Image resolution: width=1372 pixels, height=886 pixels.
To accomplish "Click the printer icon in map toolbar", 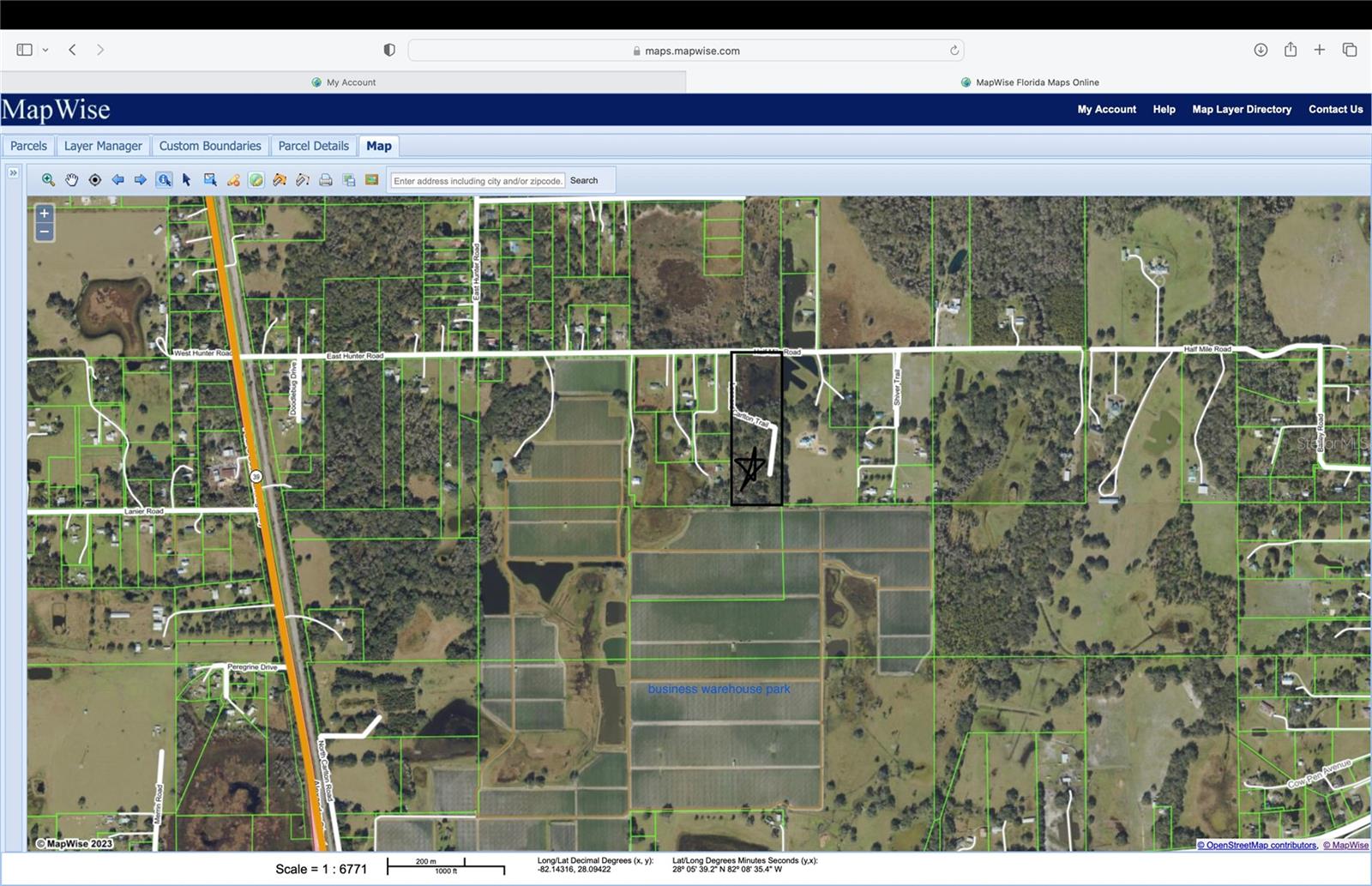I will pos(326,180).
